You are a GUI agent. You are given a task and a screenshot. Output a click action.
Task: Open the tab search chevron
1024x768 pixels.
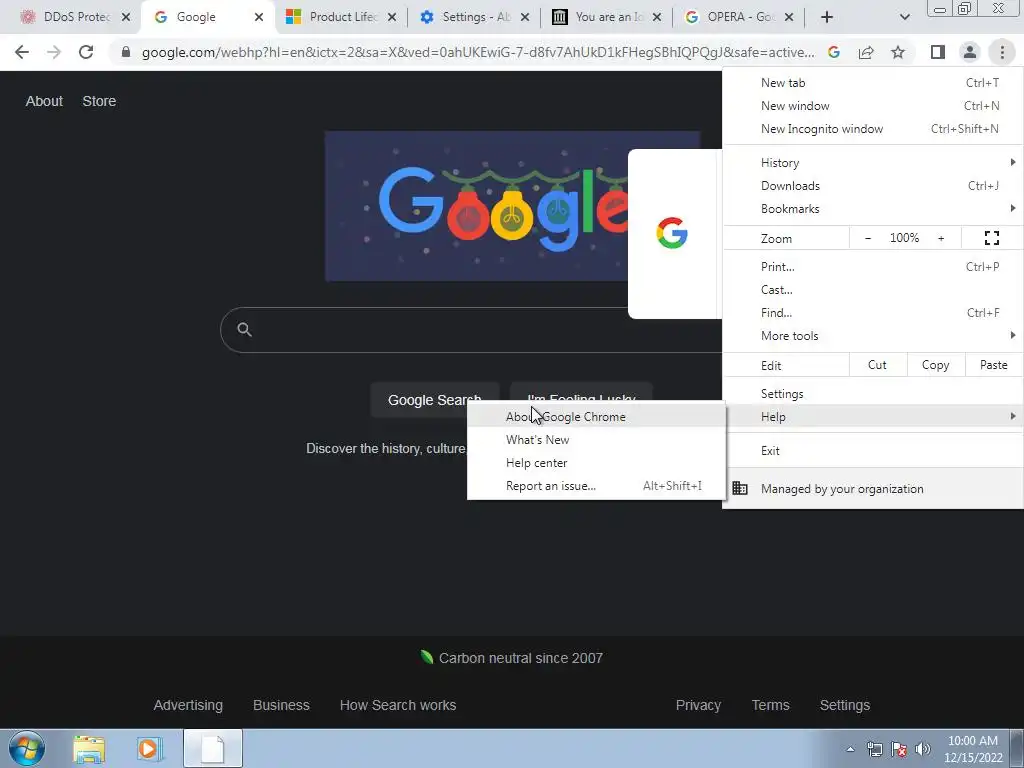click(x=904, y=17)
